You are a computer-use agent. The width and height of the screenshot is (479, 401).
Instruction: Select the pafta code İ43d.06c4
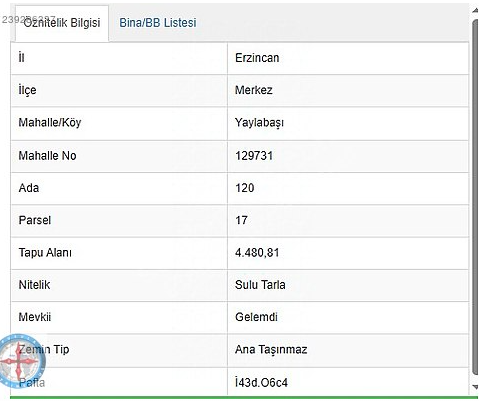261,382
